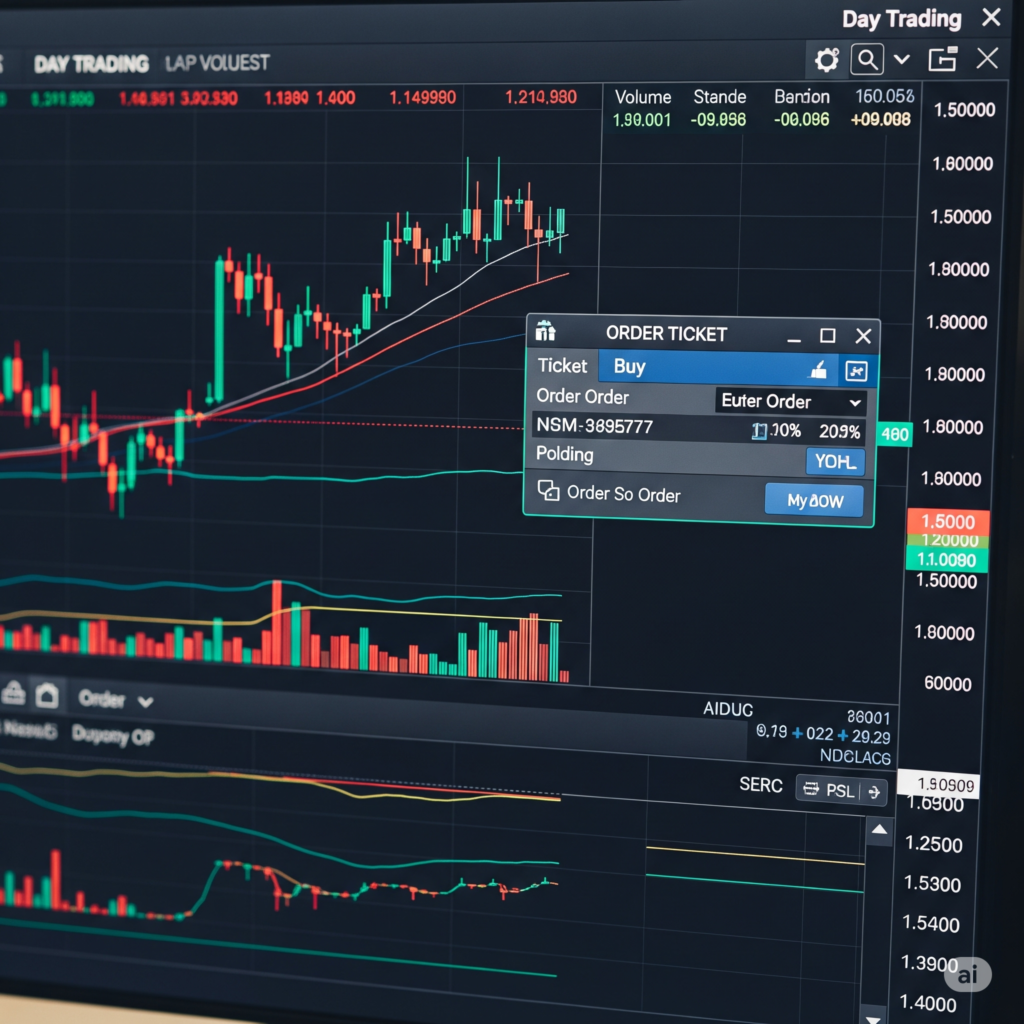This screenshot has width=1024, height=1024.
Task: Click the thumbs-up icon in Buy row
Action: pos(819,370)
